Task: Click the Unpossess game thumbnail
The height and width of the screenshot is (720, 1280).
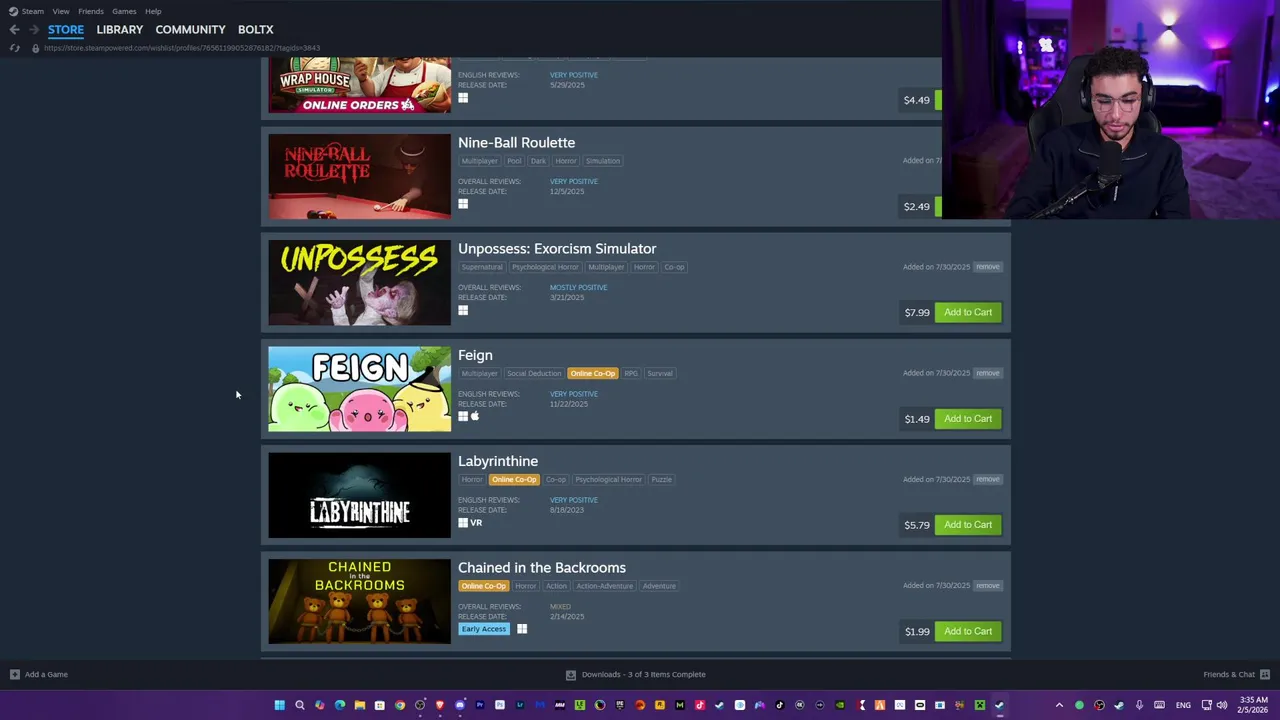Action: (x=359, y=283)
